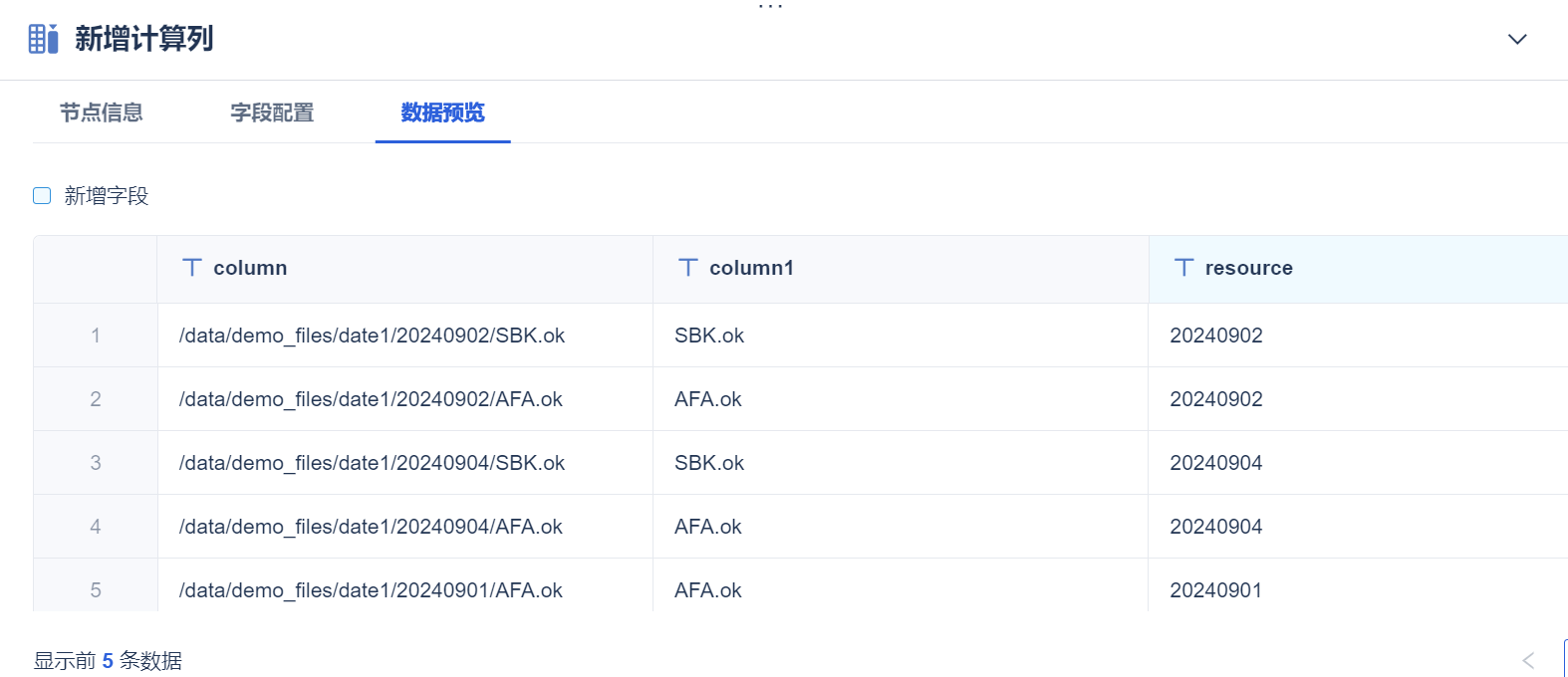Click the text type icon beside resource
Screen dimensions: 1568x677
[x=1184, y=268]
